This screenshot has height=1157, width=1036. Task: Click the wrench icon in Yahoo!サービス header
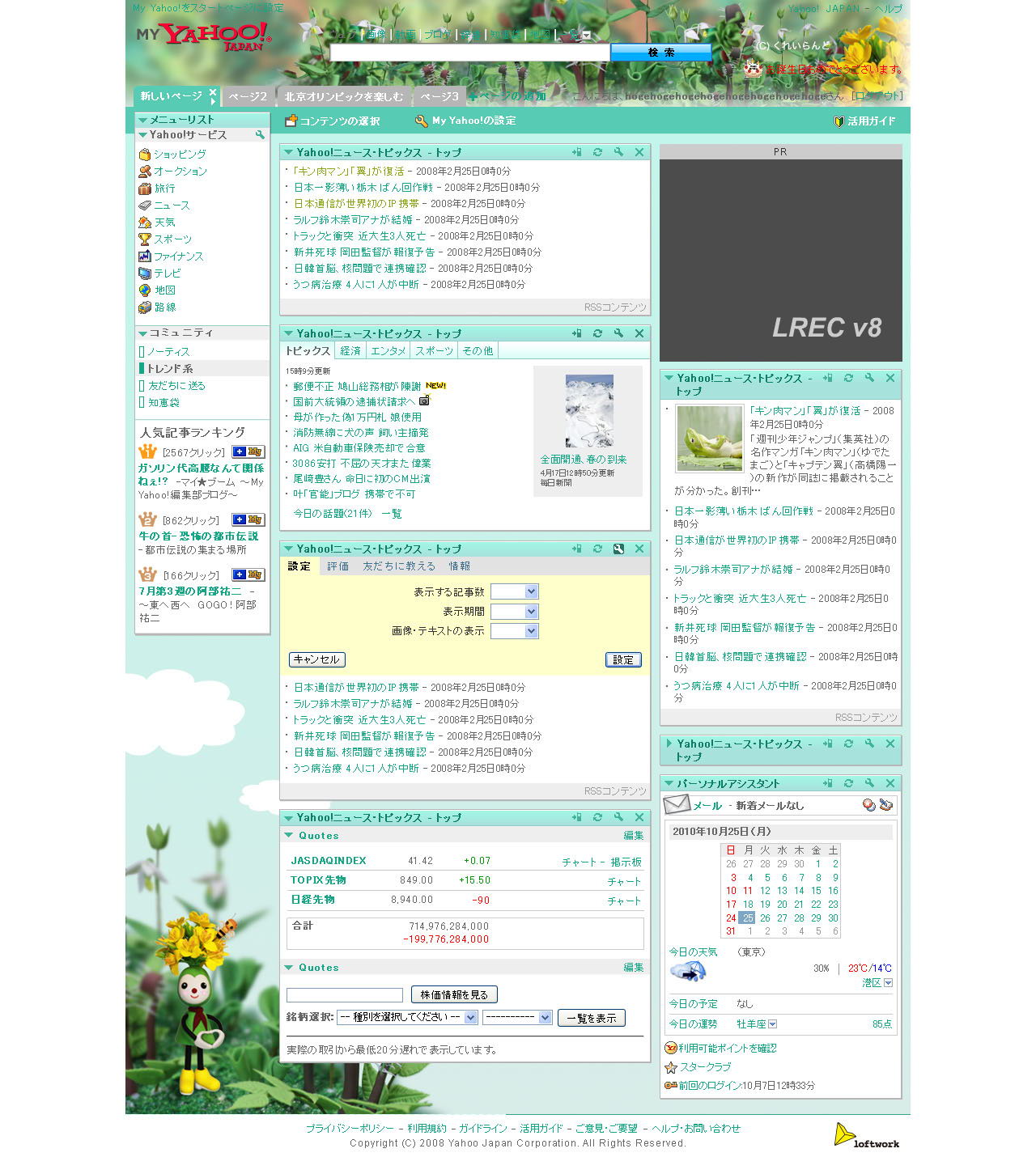pos(260,135)
